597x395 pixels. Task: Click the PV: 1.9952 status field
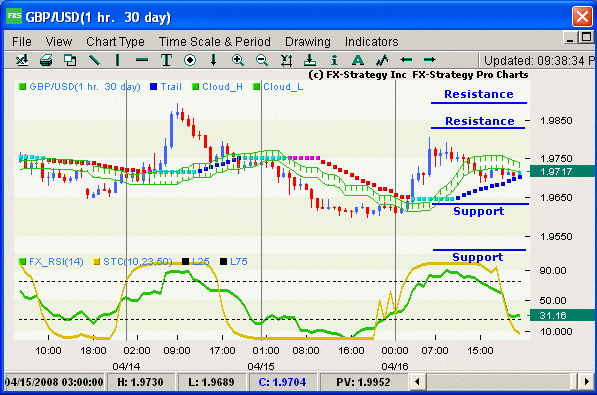click(x=363, y=382)
